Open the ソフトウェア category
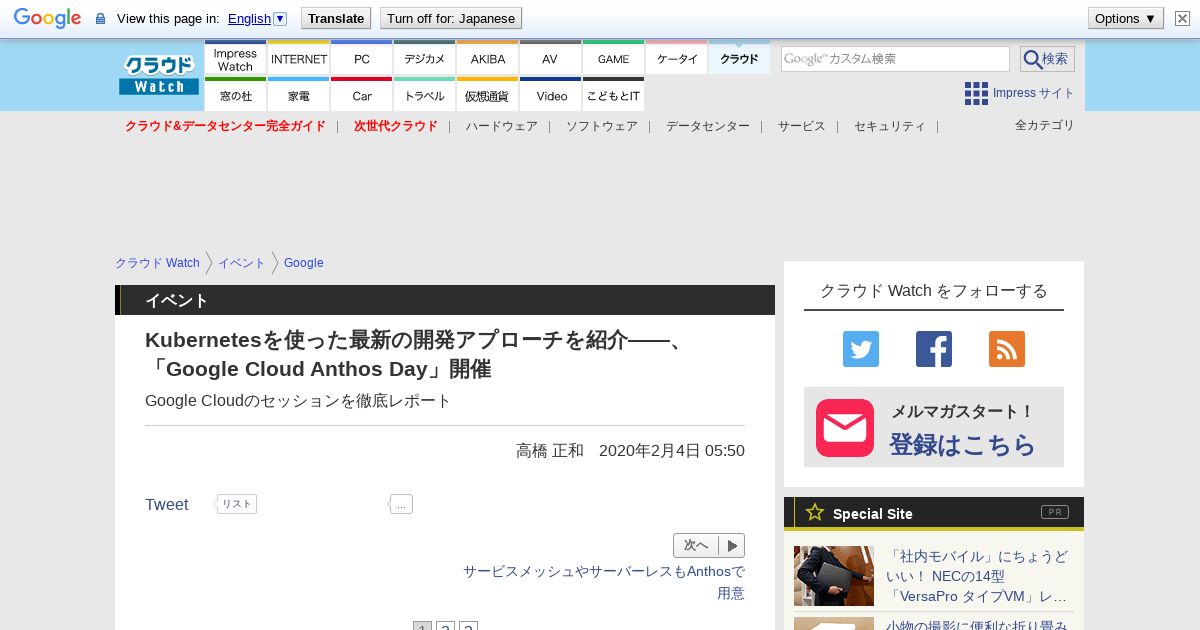 (602, 126)
